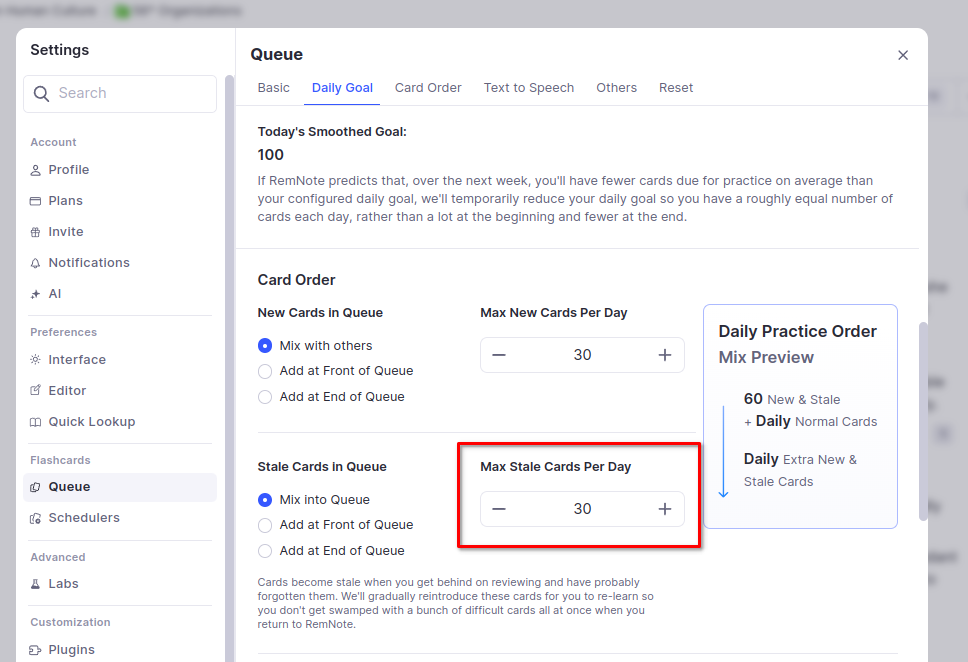The height and width of the screenshot is (662, 968).
Task: Open Schedulers settings in sidebar
Action: 84,518
